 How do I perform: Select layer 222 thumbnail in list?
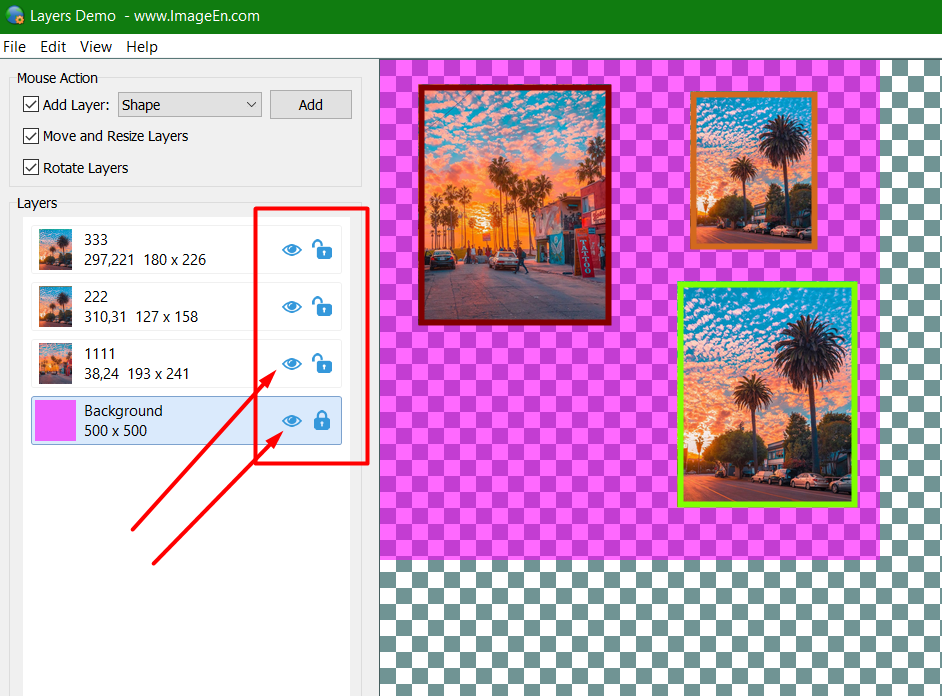[x=55, y=306]
